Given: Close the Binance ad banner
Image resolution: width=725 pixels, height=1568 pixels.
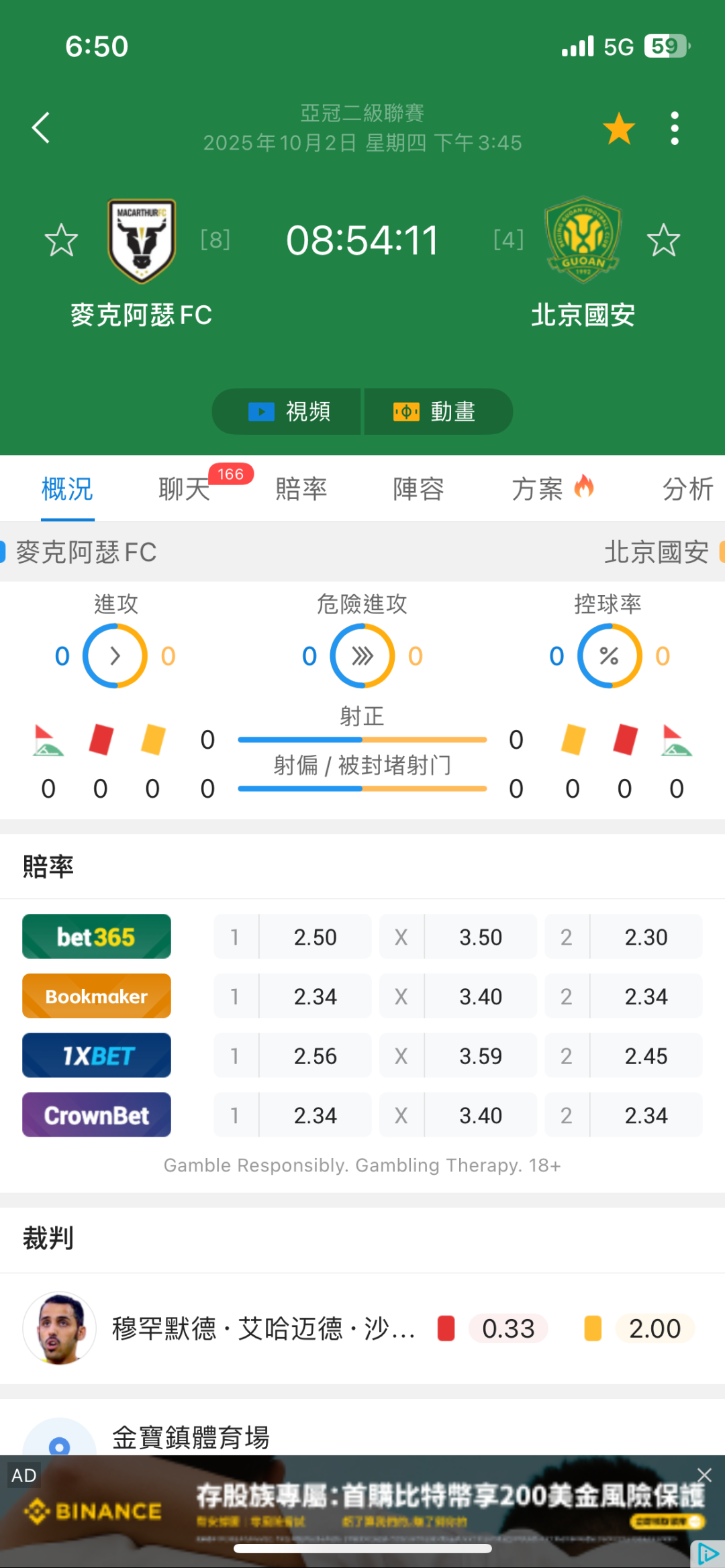Looking at the screenshot, I should [704, 1475].
